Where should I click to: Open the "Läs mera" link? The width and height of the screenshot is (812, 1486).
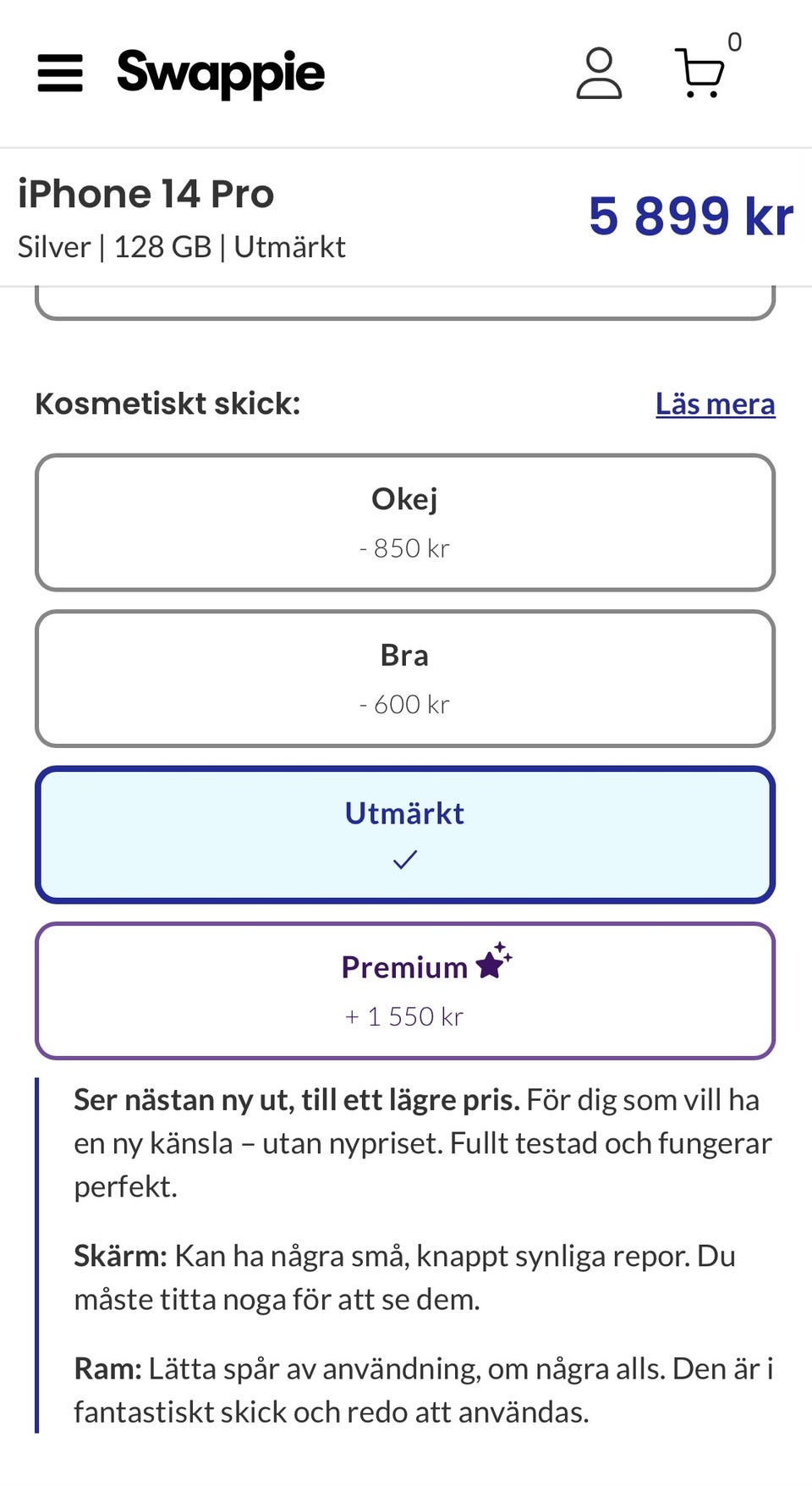pyautogui.click(x=715, y=404)
